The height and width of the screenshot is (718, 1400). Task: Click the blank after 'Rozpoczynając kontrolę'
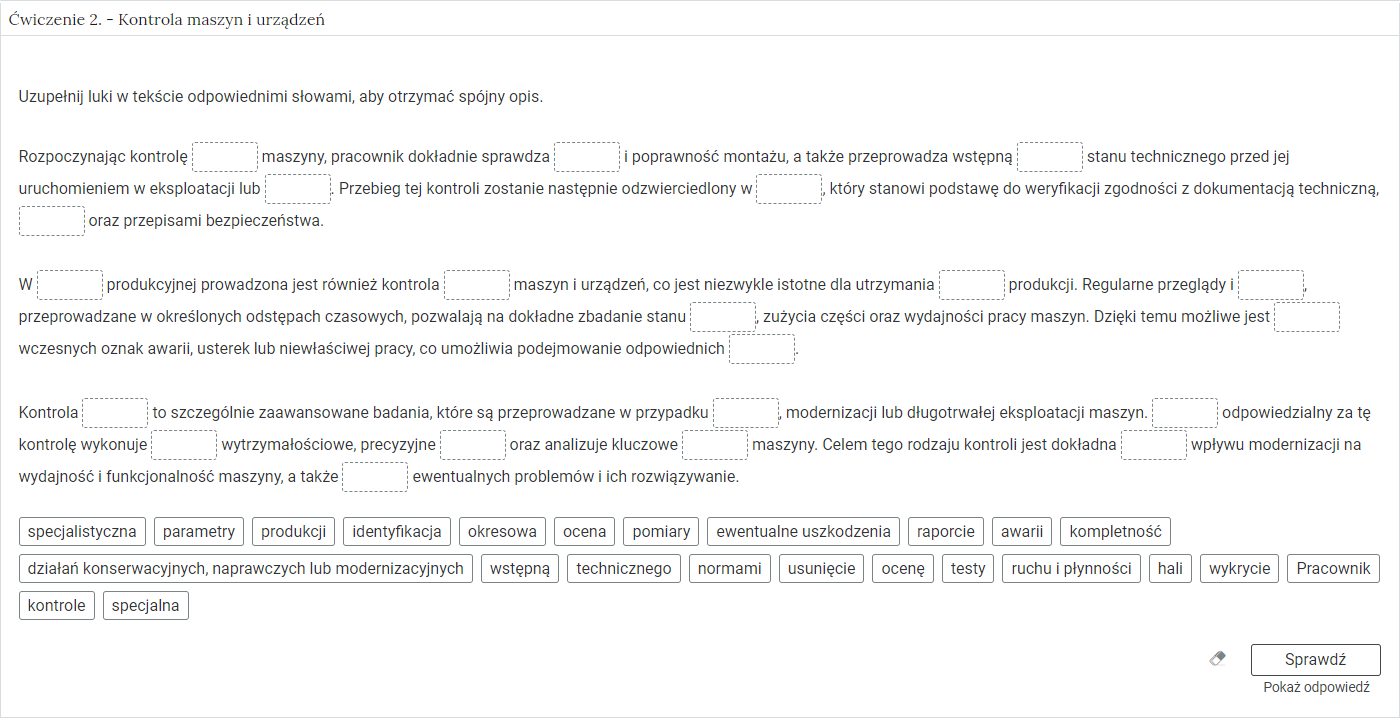(225, 157)
